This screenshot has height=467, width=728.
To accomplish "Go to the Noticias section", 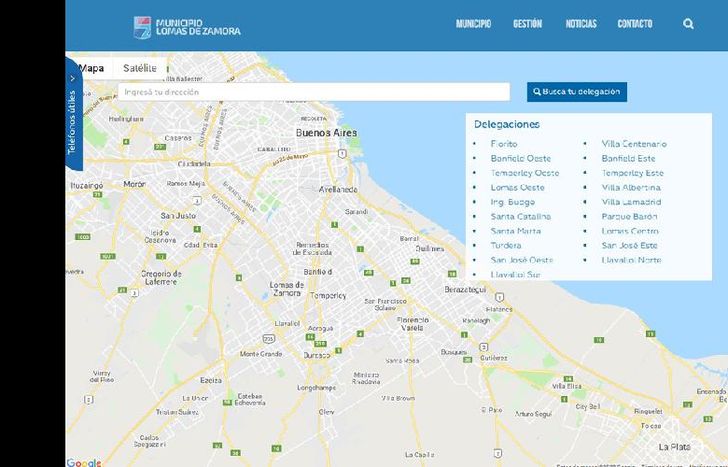I will pyautogui.click(x=580, y=24).
